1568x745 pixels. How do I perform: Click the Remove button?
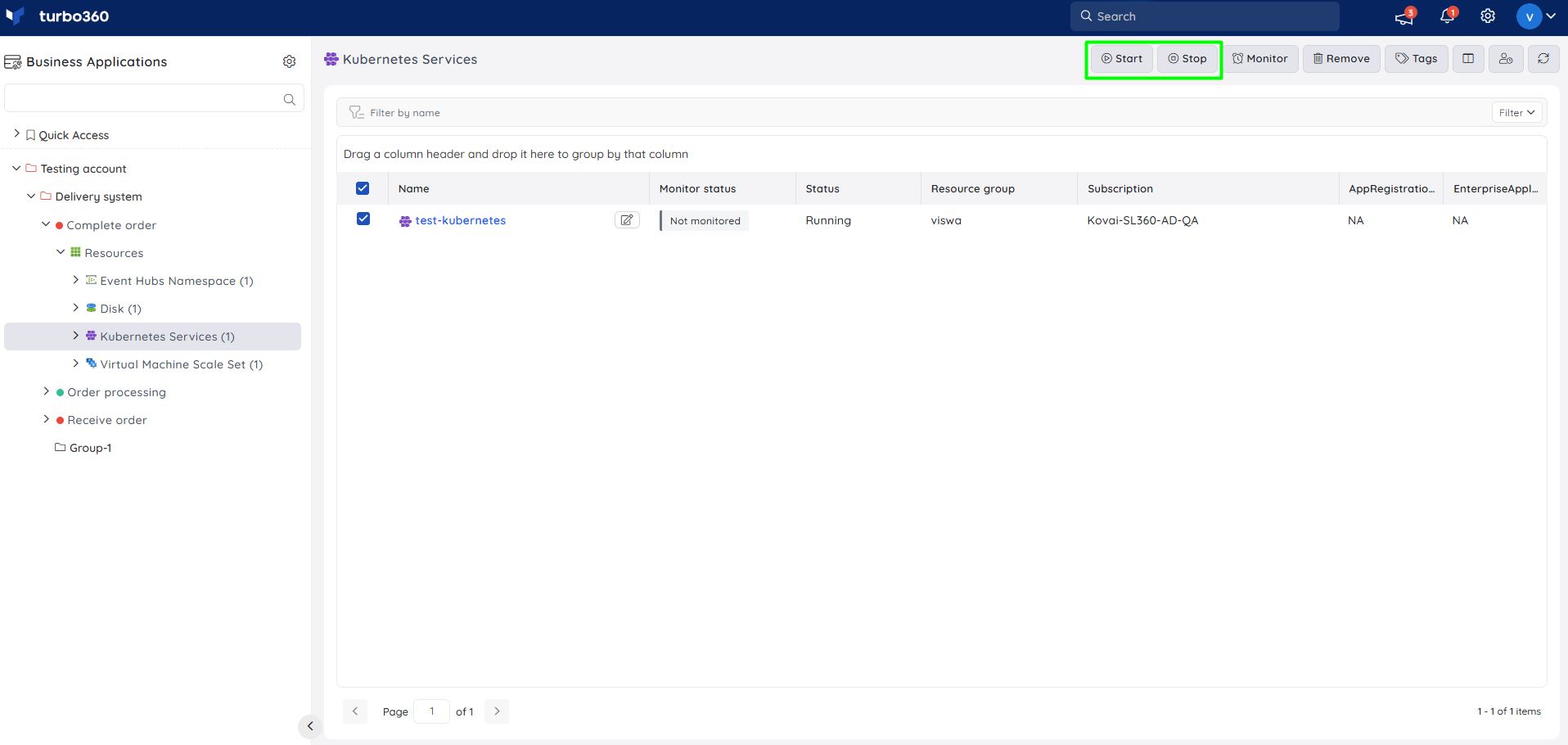coord(1341,59)
